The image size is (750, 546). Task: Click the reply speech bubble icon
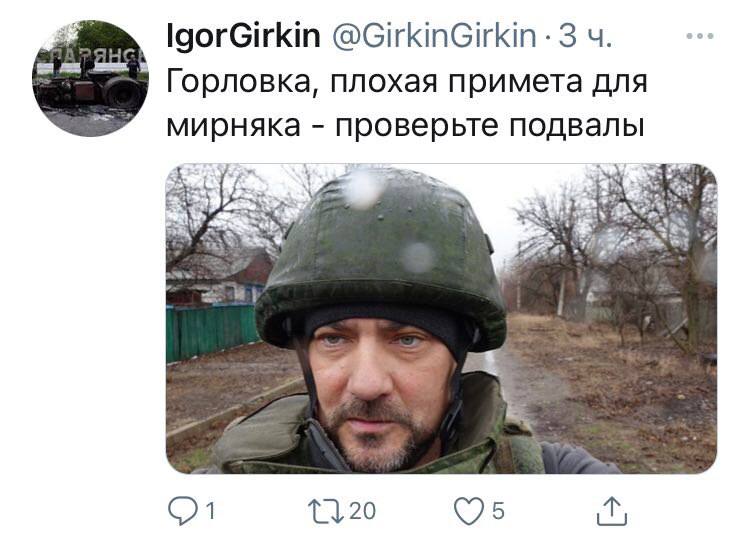182,511
